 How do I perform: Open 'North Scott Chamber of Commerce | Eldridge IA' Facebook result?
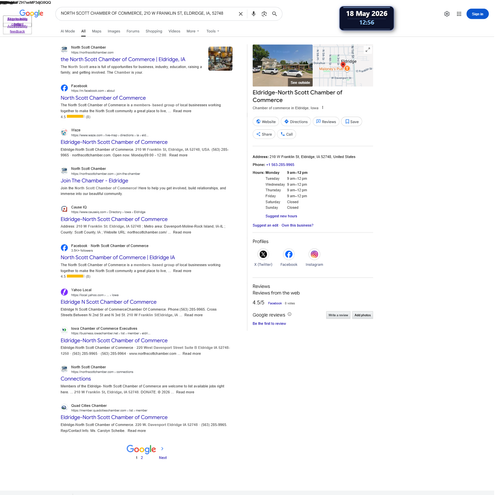tap(118, 258)
